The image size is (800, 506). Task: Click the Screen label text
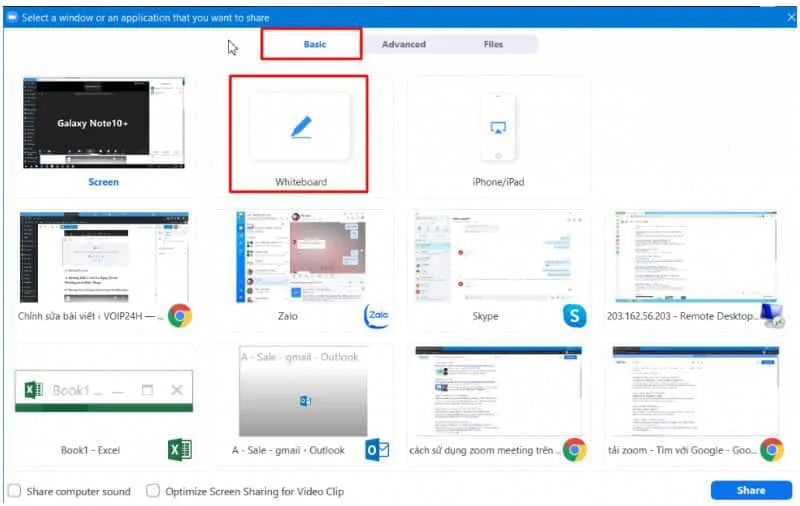click(104, 182)
